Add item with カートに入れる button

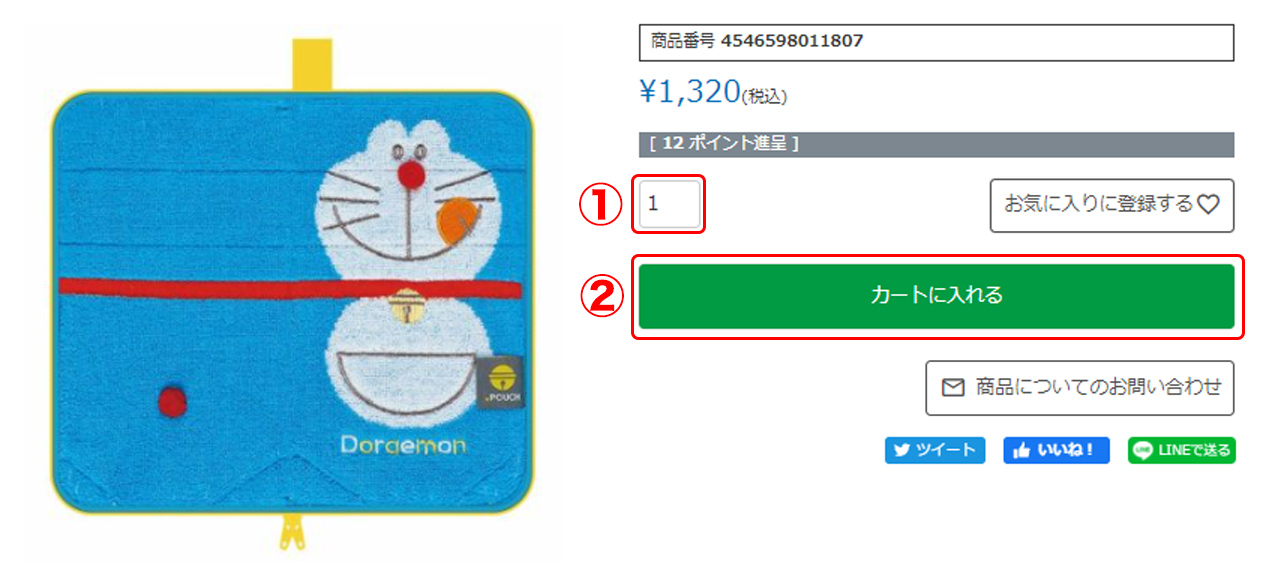click(936, 296)
